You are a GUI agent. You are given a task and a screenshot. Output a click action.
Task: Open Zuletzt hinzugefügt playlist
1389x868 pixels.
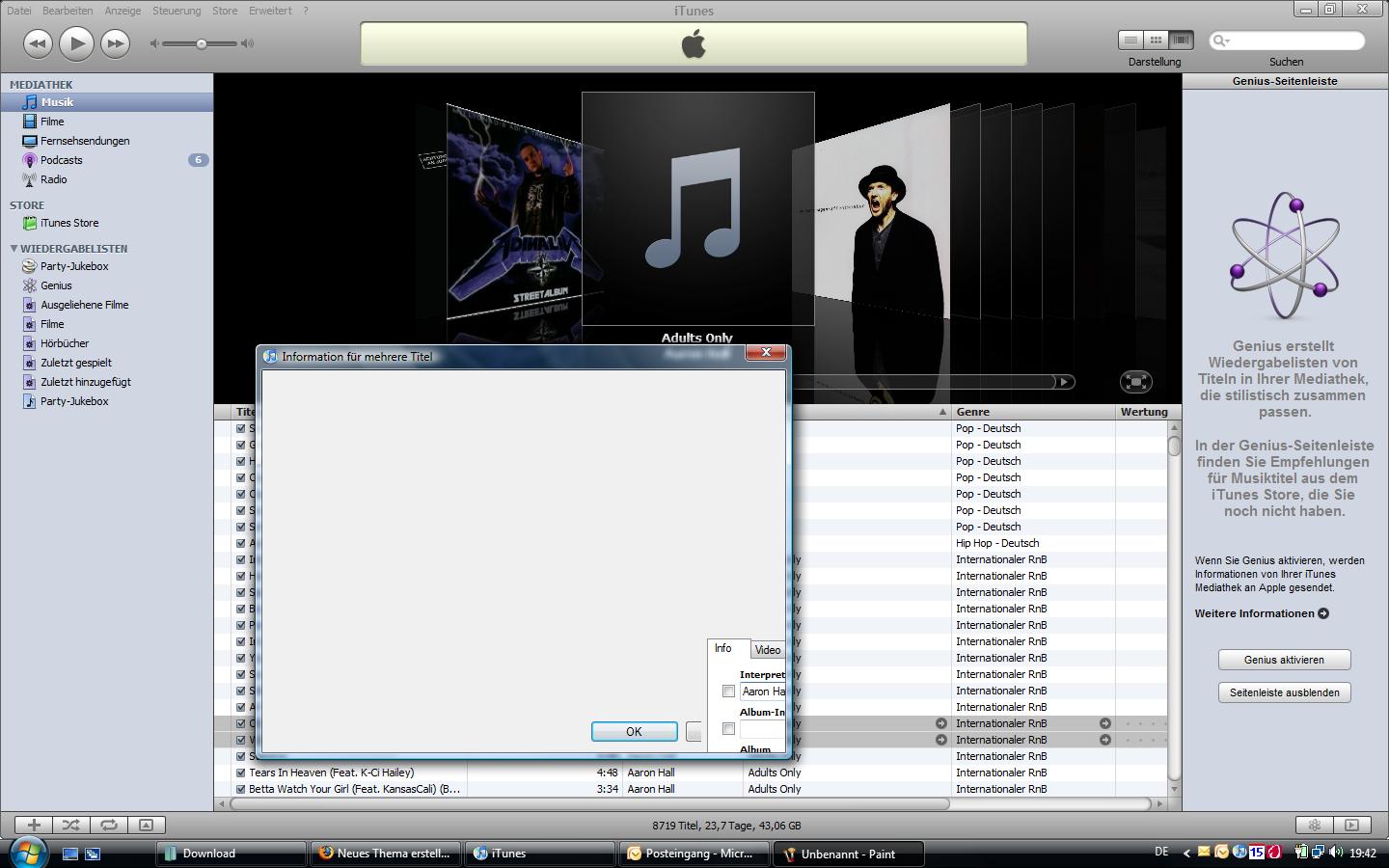coord(86,382)
